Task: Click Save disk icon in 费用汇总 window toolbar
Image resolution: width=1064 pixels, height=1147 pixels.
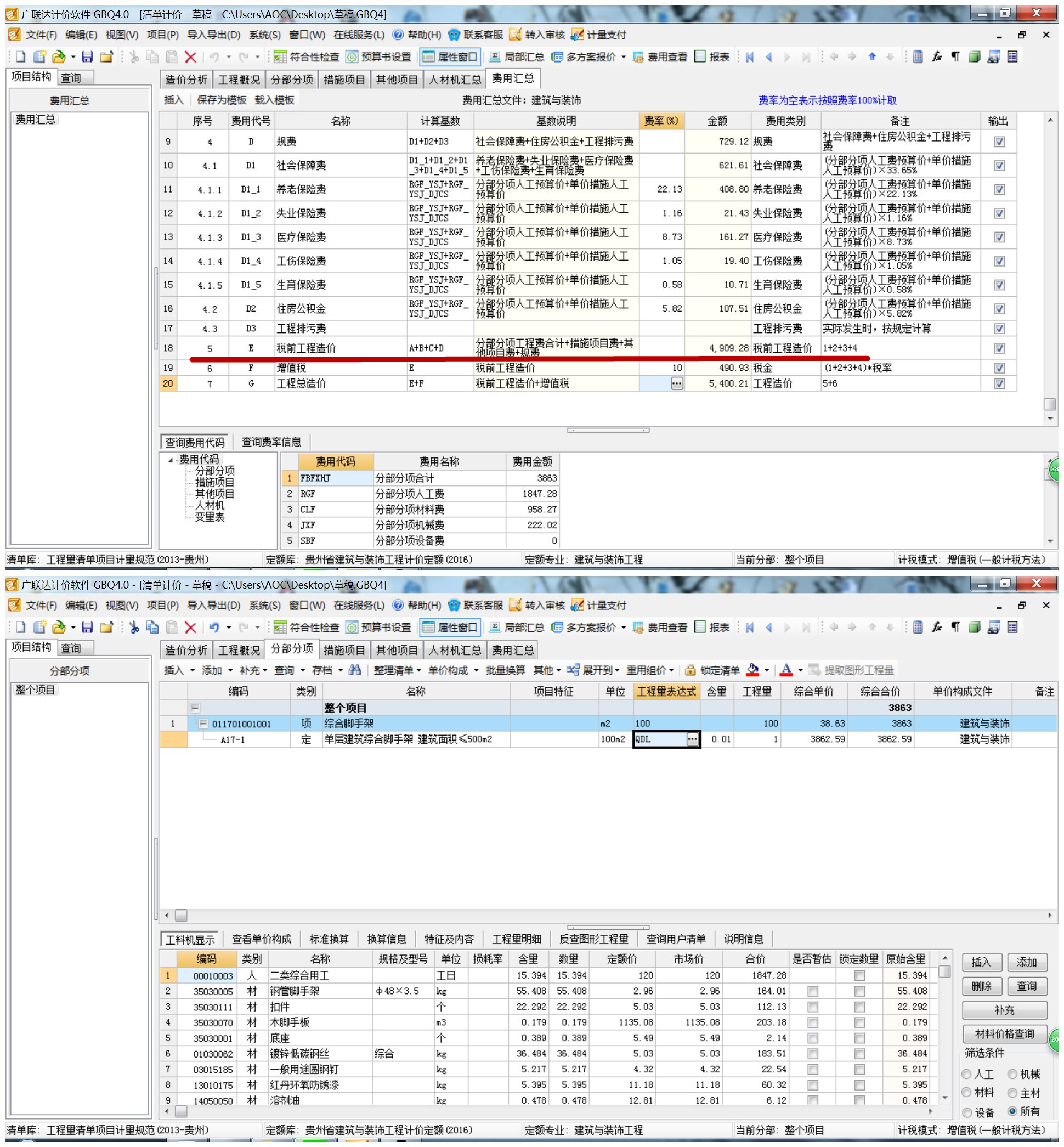Action: tap(87, 56)
